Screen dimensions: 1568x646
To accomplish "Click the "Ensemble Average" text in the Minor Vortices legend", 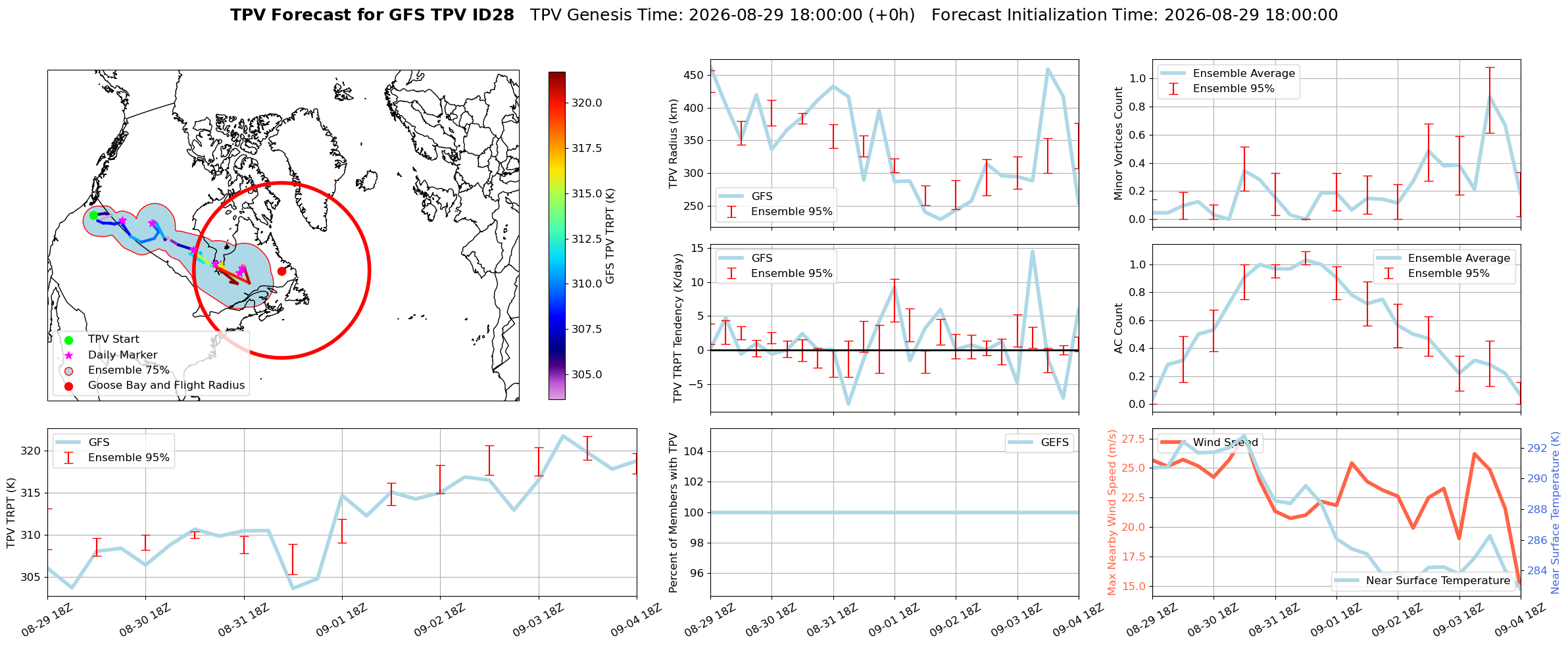I will 1244,73.
